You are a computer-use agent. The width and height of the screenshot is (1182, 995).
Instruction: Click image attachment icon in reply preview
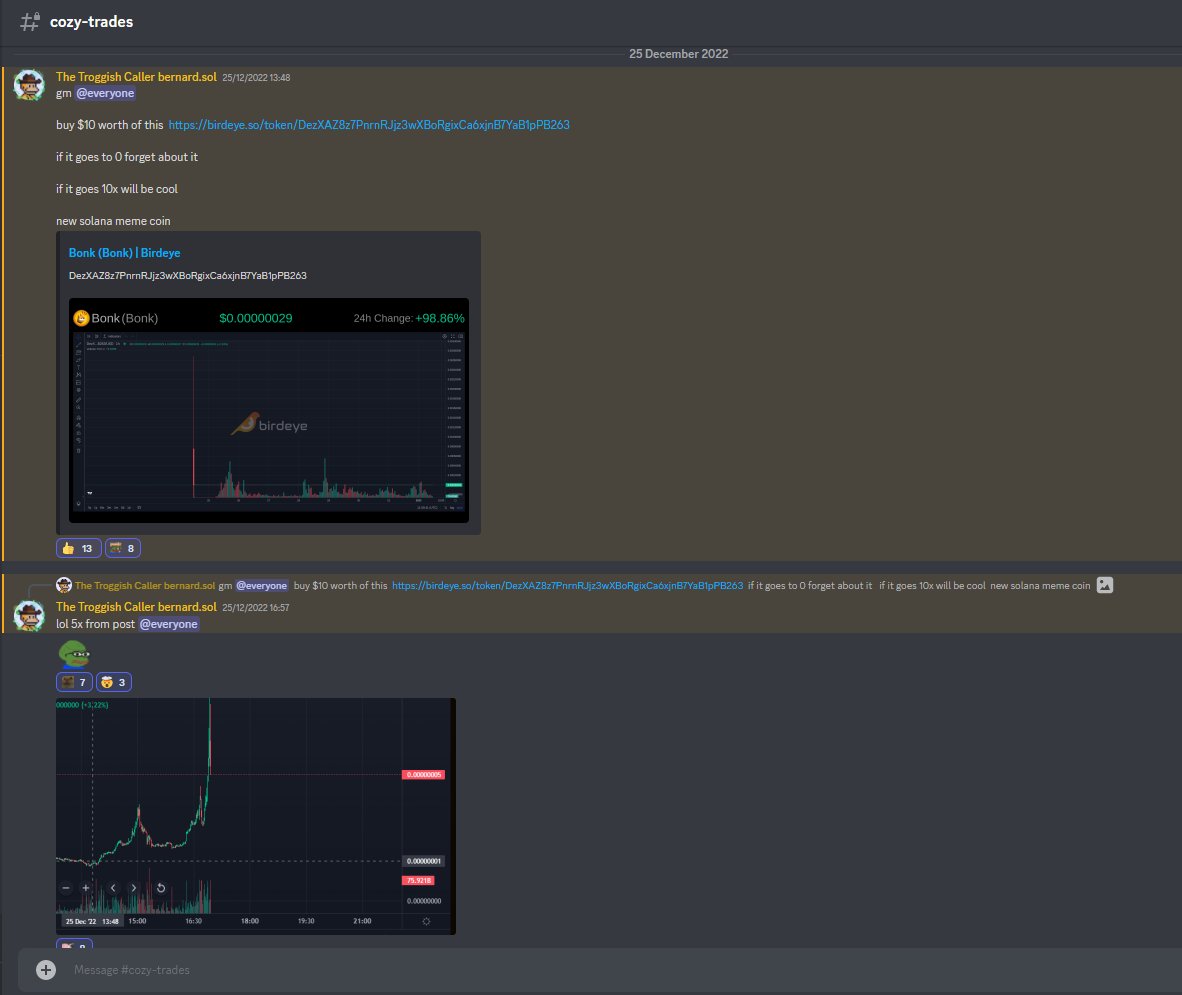click(x=1104, y=585)
